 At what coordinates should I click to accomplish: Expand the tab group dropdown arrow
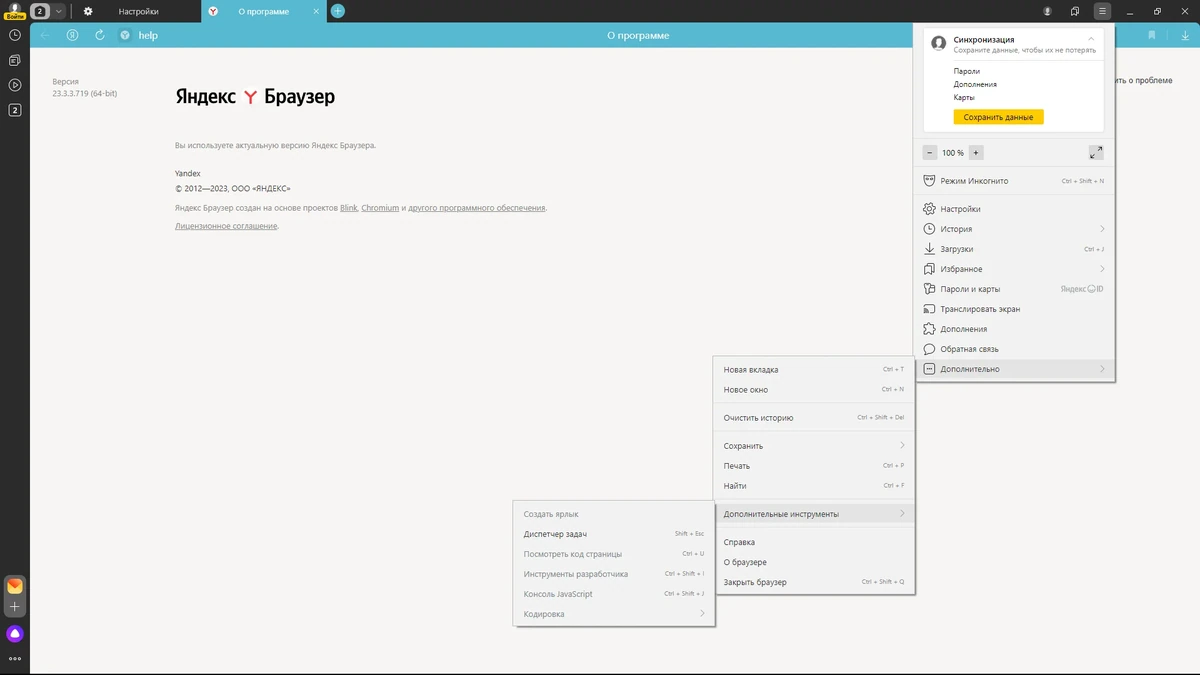click(59, 11)
